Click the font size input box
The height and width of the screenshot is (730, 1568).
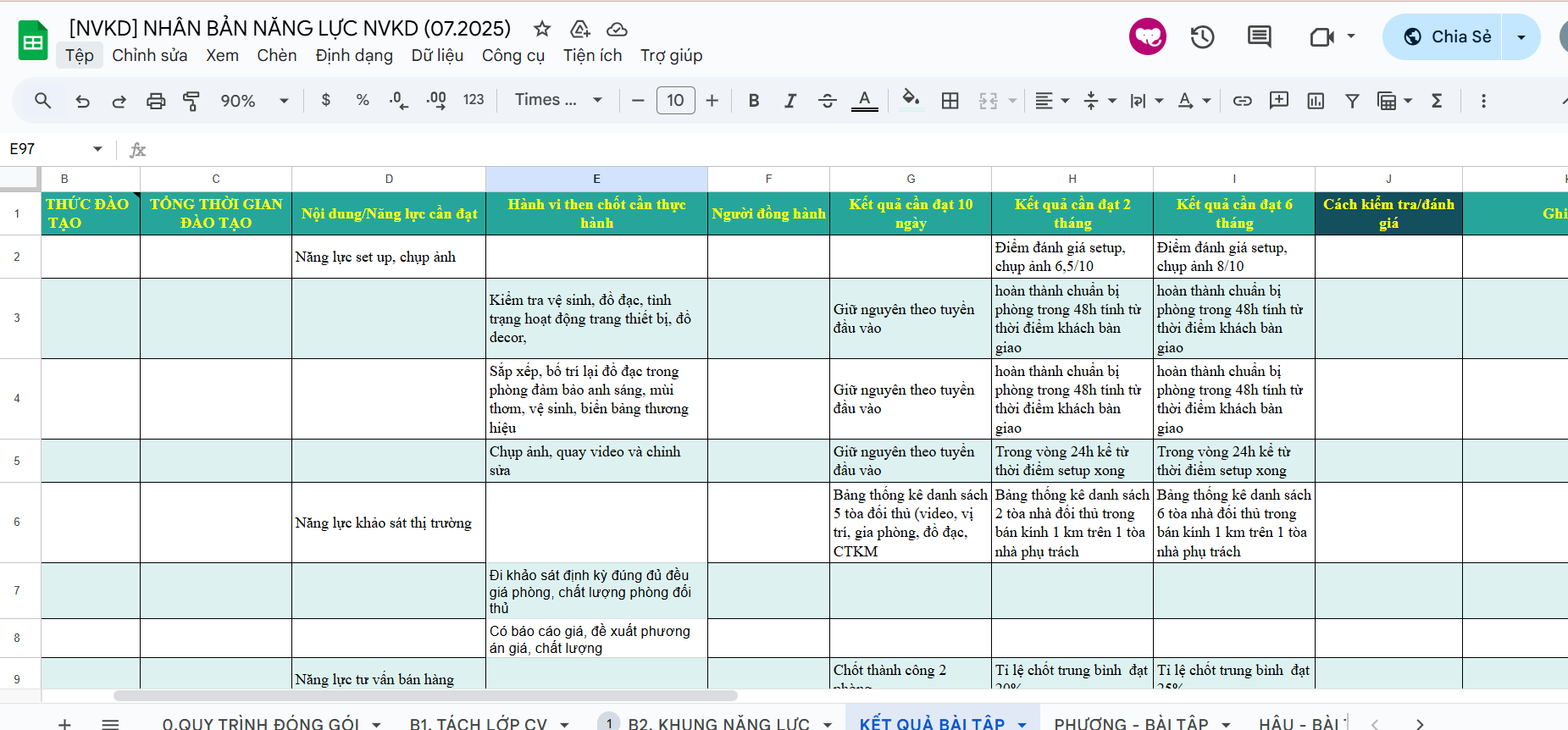tap(675, 101)
